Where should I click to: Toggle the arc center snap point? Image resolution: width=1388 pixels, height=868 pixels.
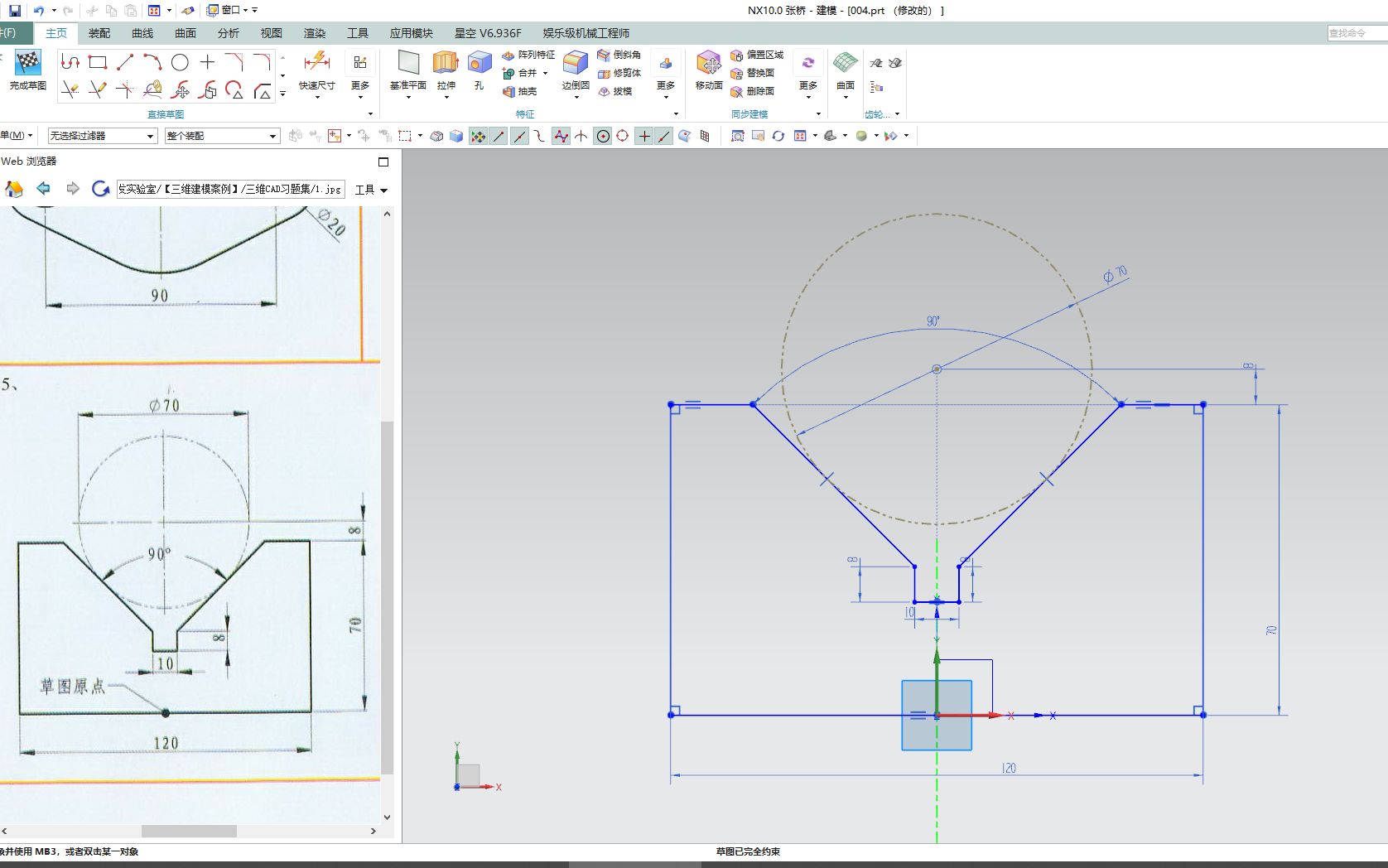point(602,135)
